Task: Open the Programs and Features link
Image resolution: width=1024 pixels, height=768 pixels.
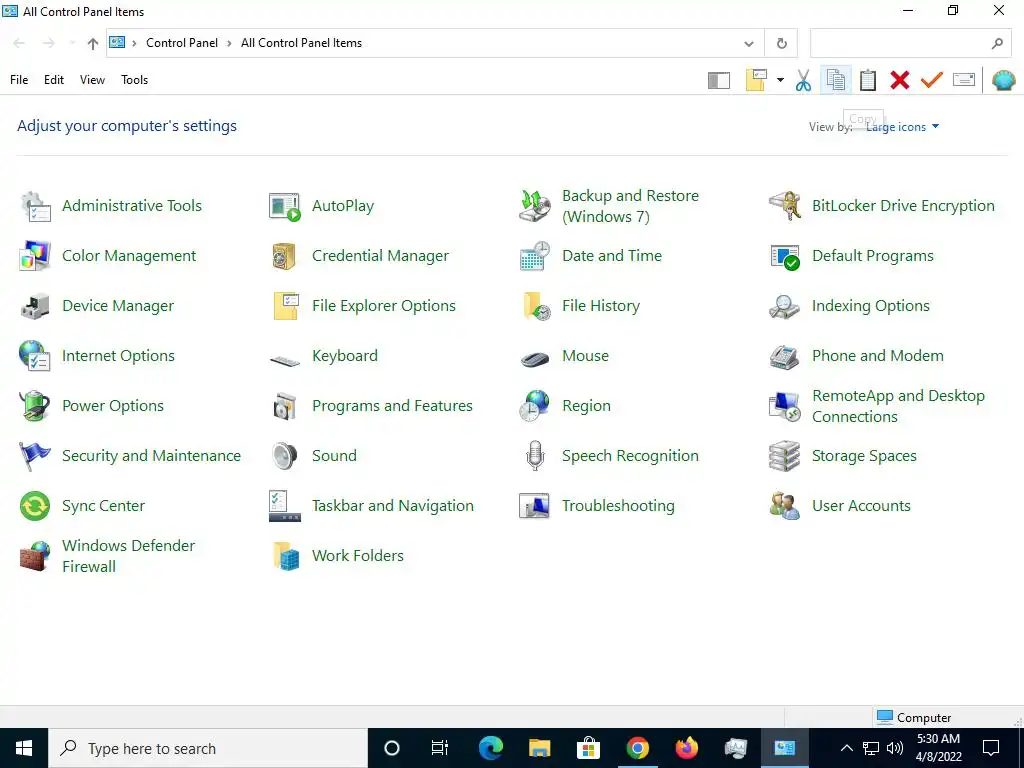Action: tap(392, 406)
